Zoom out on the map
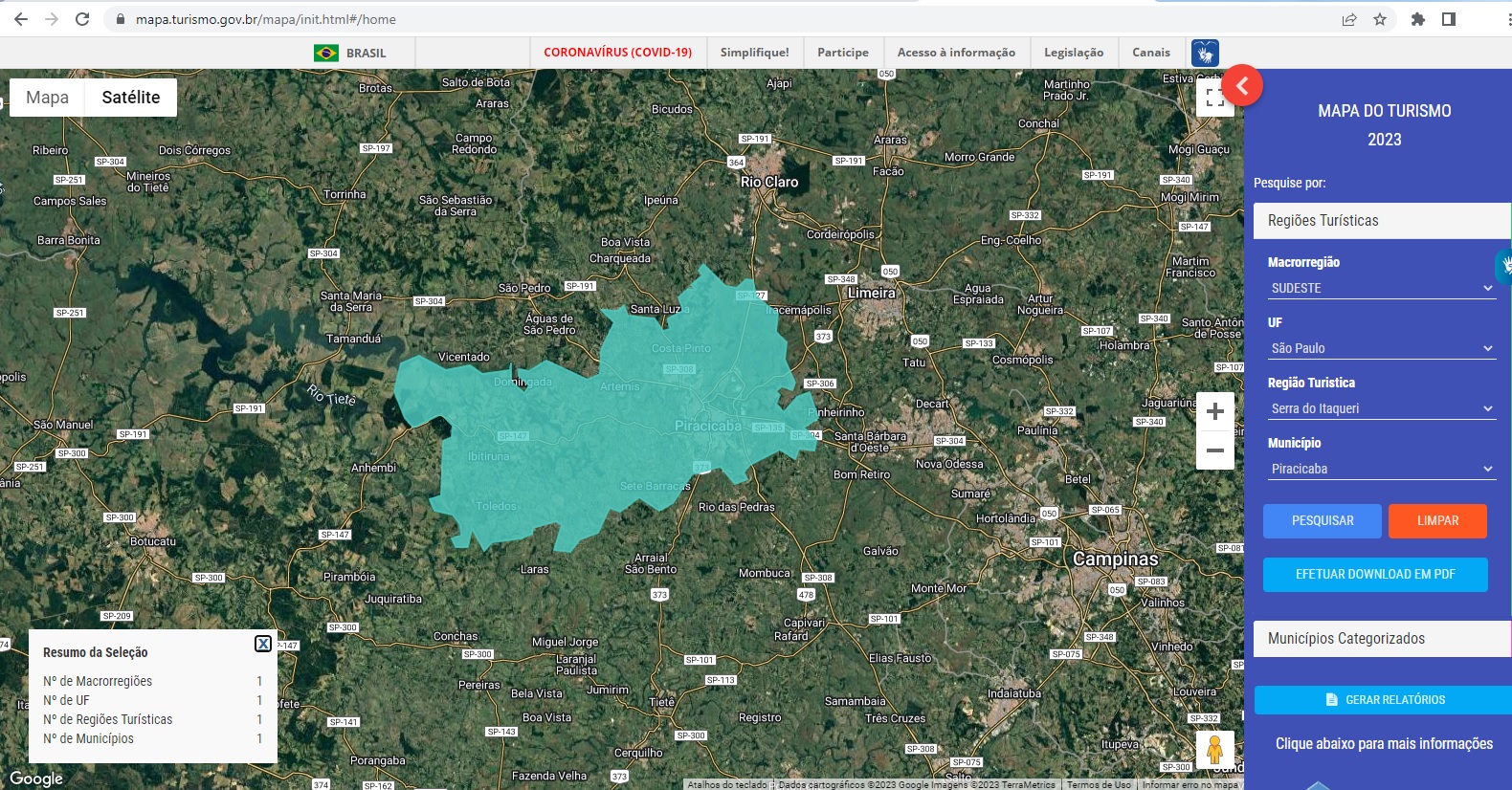Image resolution: width=1512 pixels, height=790 pixels. (x=1214, y=450)
